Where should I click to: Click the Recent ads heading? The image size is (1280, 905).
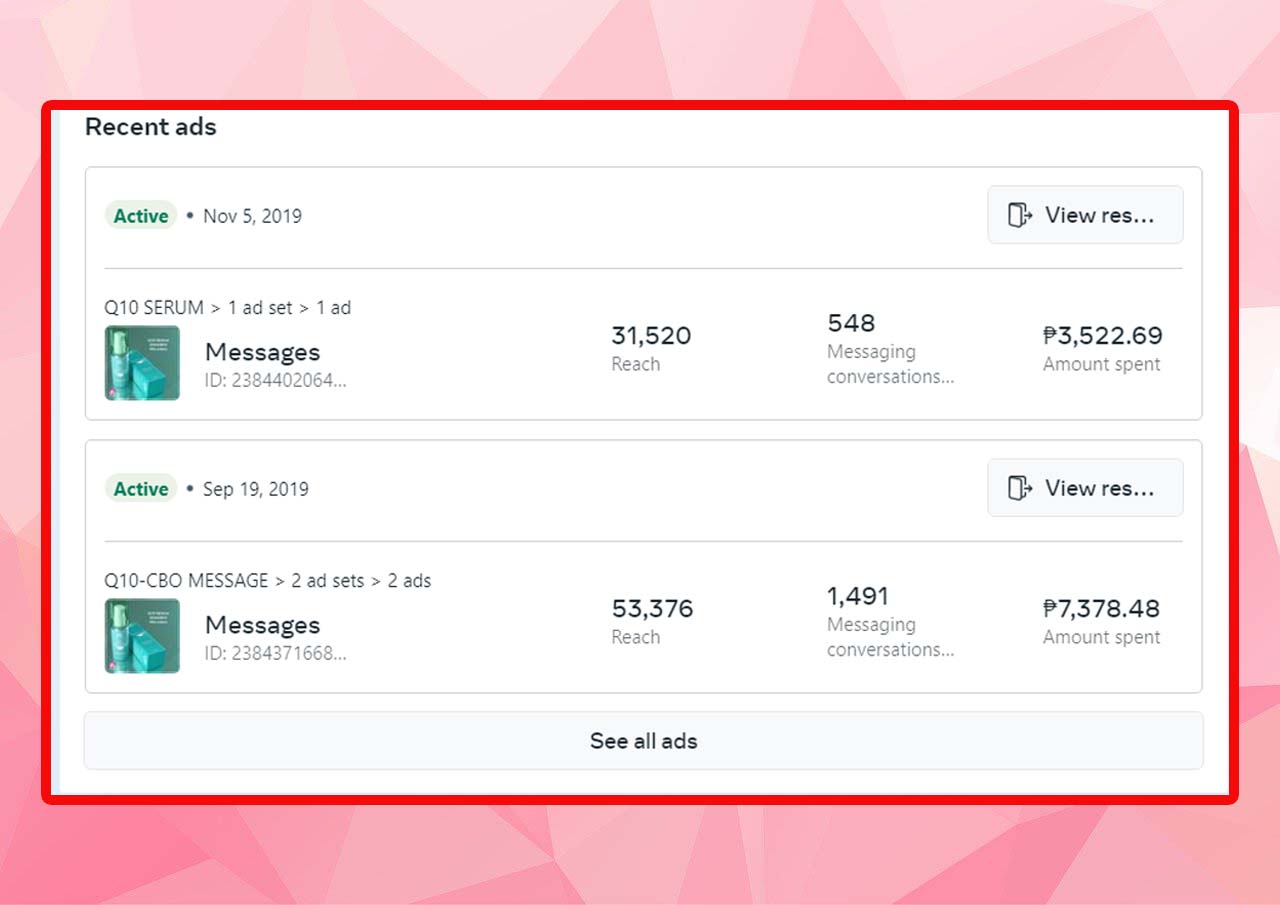[151, 127]
